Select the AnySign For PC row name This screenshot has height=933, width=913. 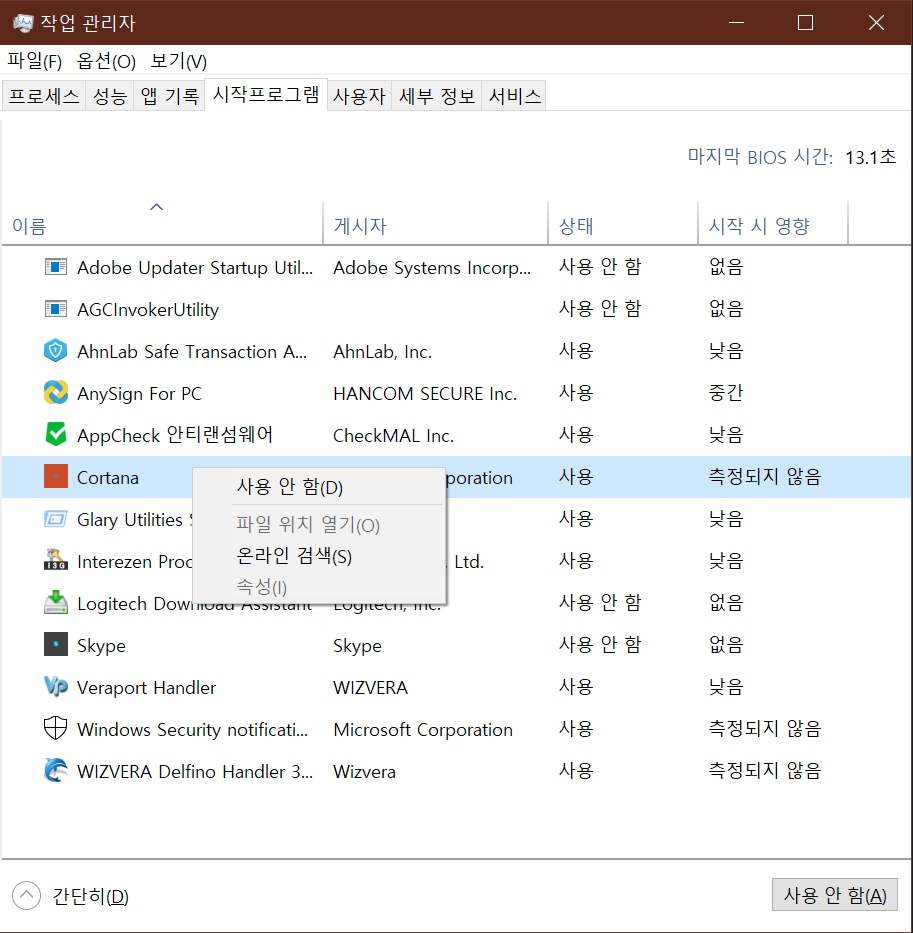click(139, 394)
